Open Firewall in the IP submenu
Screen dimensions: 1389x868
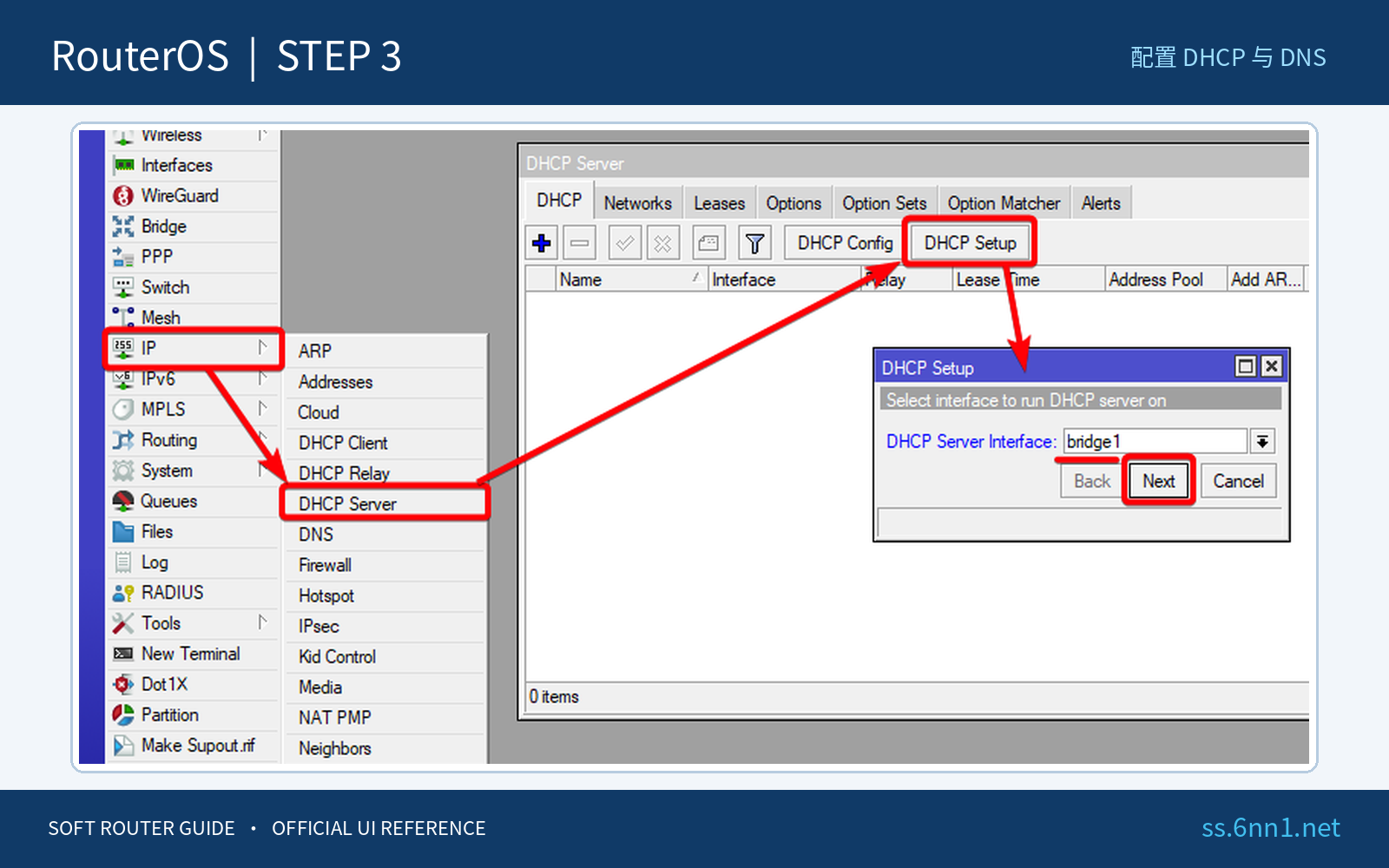(x=385, y=565)
